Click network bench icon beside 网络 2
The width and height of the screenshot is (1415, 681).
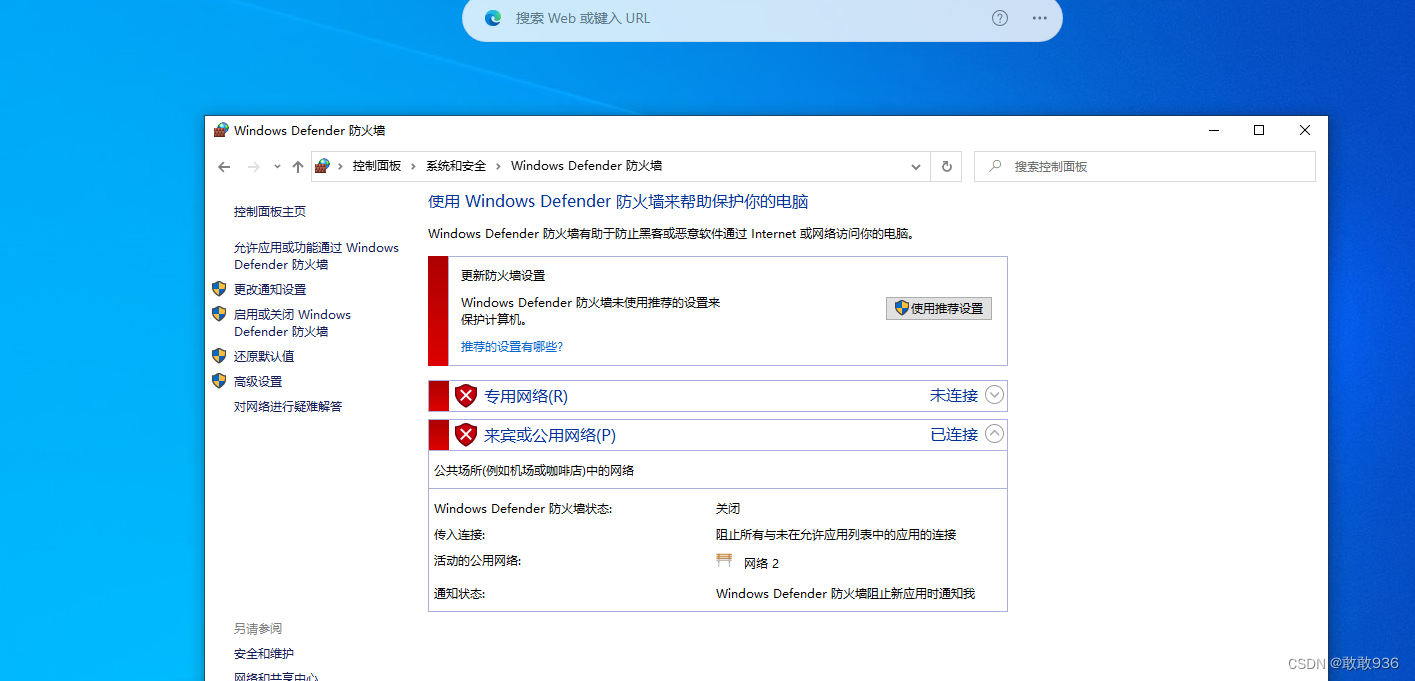pos(725,561)
